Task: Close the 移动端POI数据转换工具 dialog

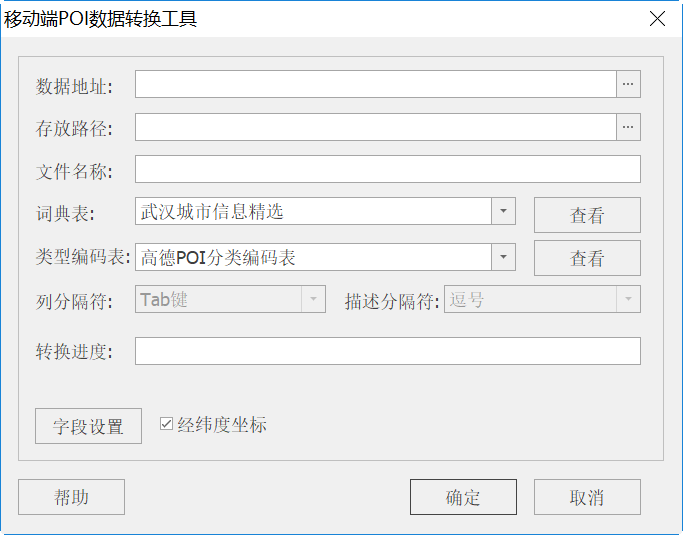Action: pos(657,19)
